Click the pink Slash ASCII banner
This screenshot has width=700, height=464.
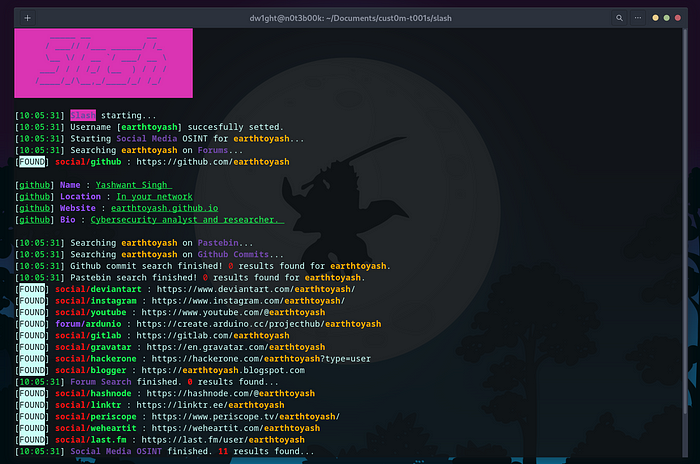[104, 63]
